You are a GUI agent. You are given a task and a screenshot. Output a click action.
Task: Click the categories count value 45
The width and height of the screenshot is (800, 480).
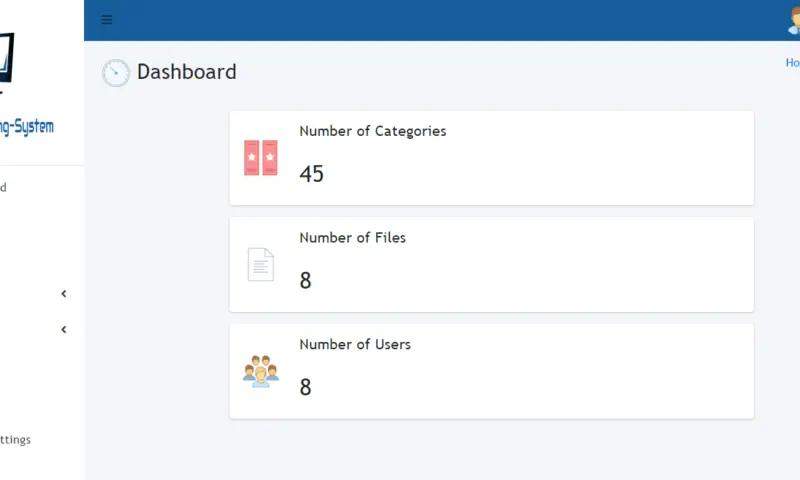(x=311, y=174)
